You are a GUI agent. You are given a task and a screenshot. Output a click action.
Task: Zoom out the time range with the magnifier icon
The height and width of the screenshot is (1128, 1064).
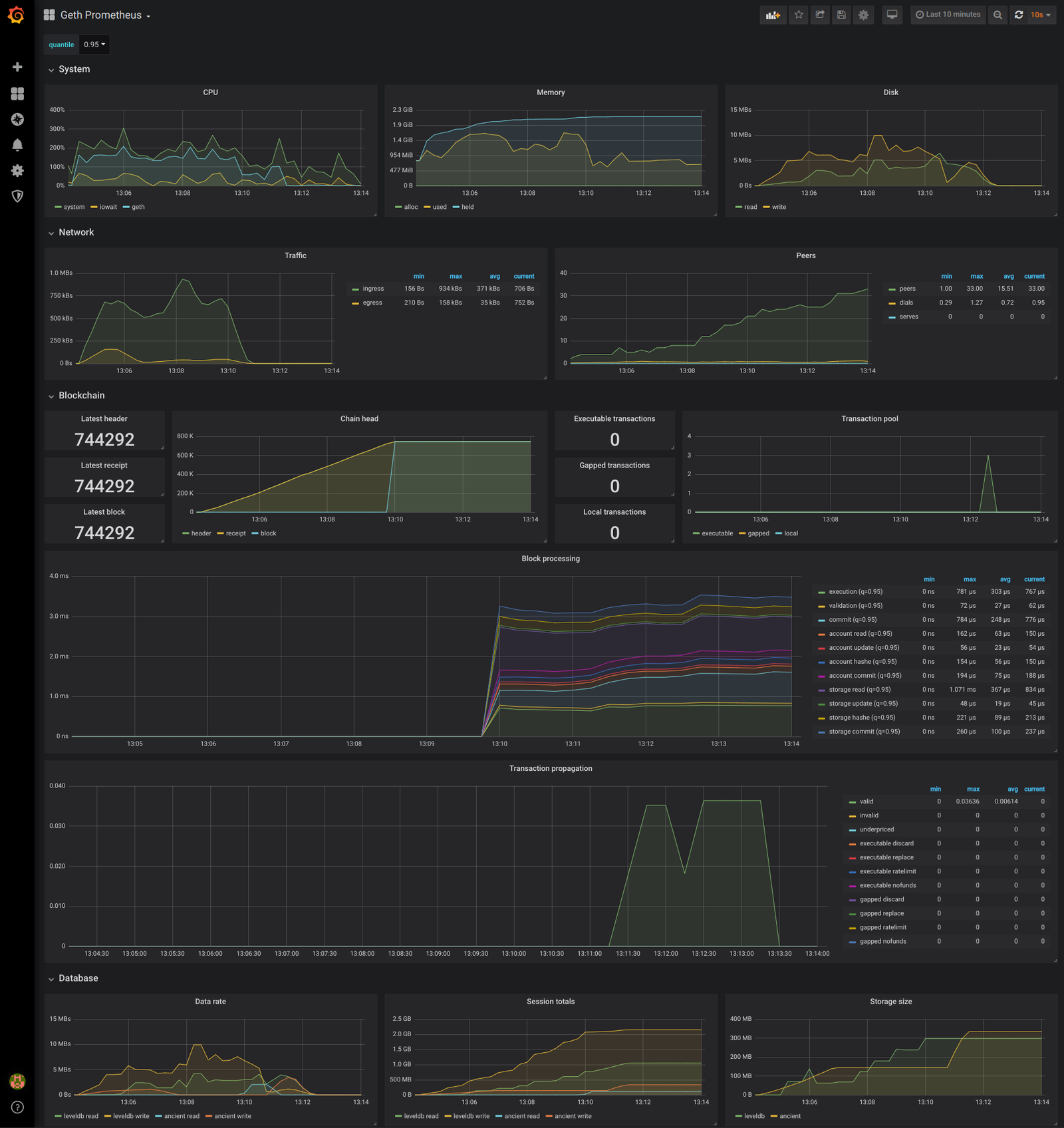coord(997,15)
